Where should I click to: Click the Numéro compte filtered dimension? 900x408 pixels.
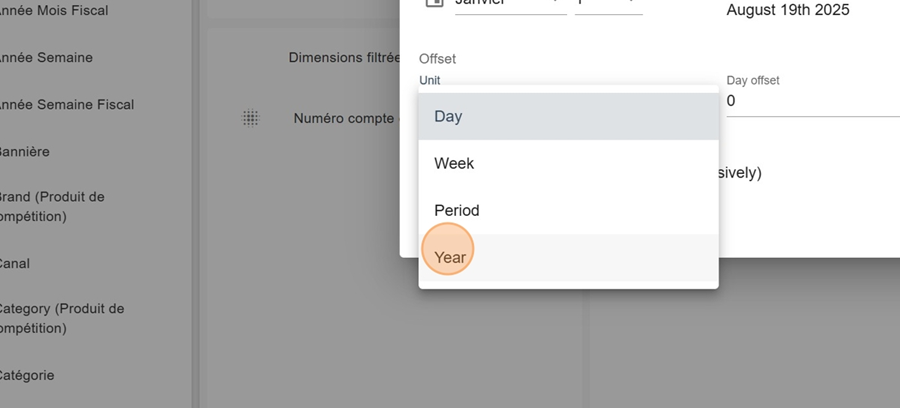pyautogui.click(x=343, y=118)
